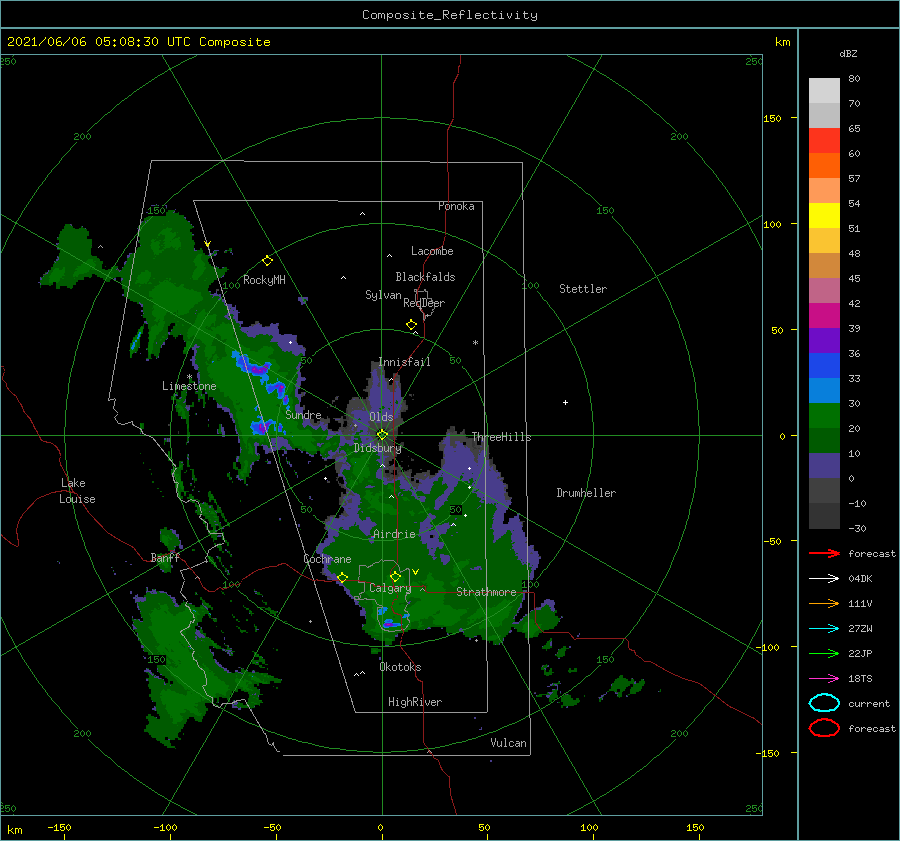Click the ThreeHills label
Viewport: 900px width, 841px height.
coord(501,437)
